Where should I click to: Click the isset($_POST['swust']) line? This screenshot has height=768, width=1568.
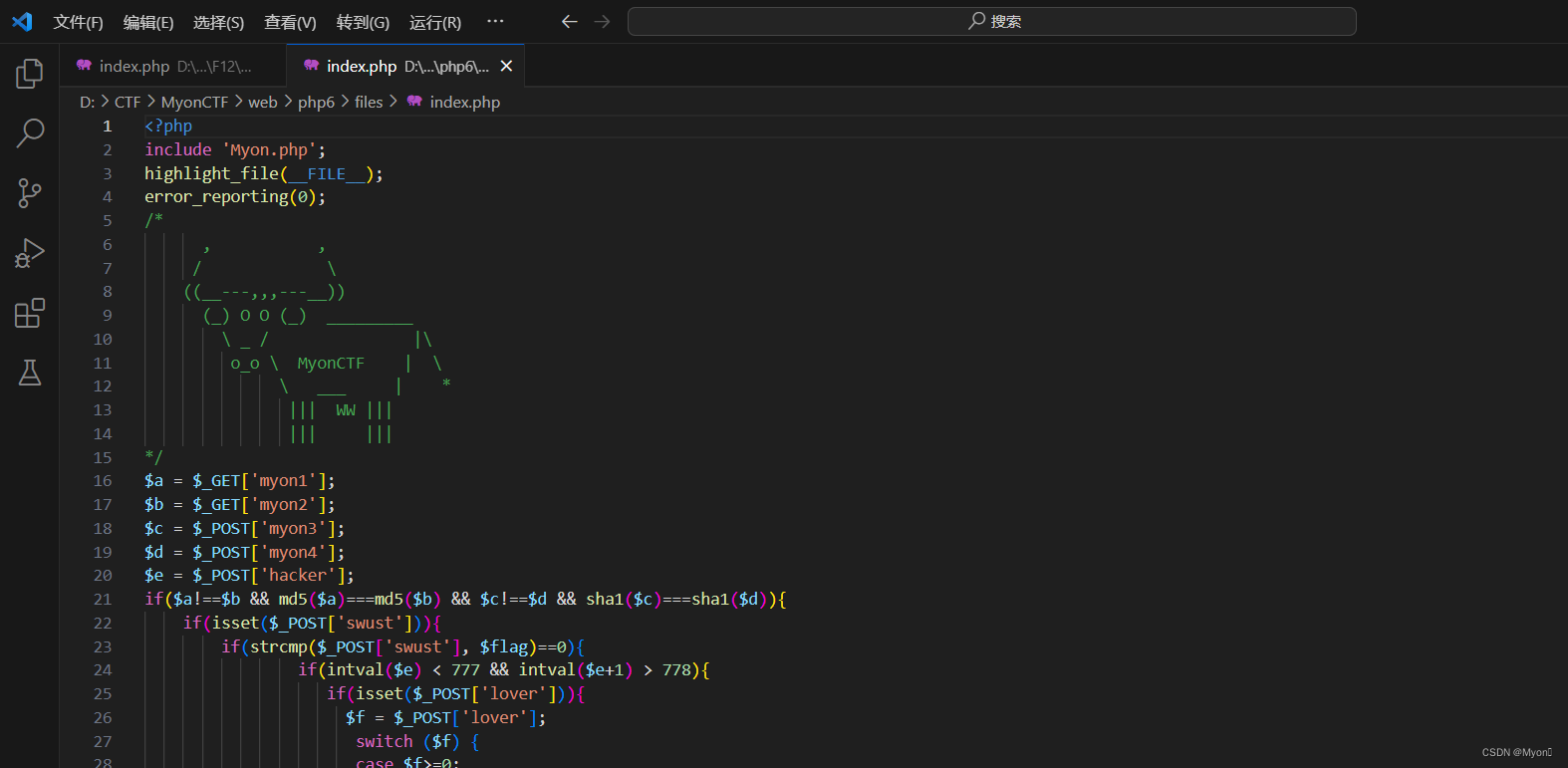click(312, 623)
